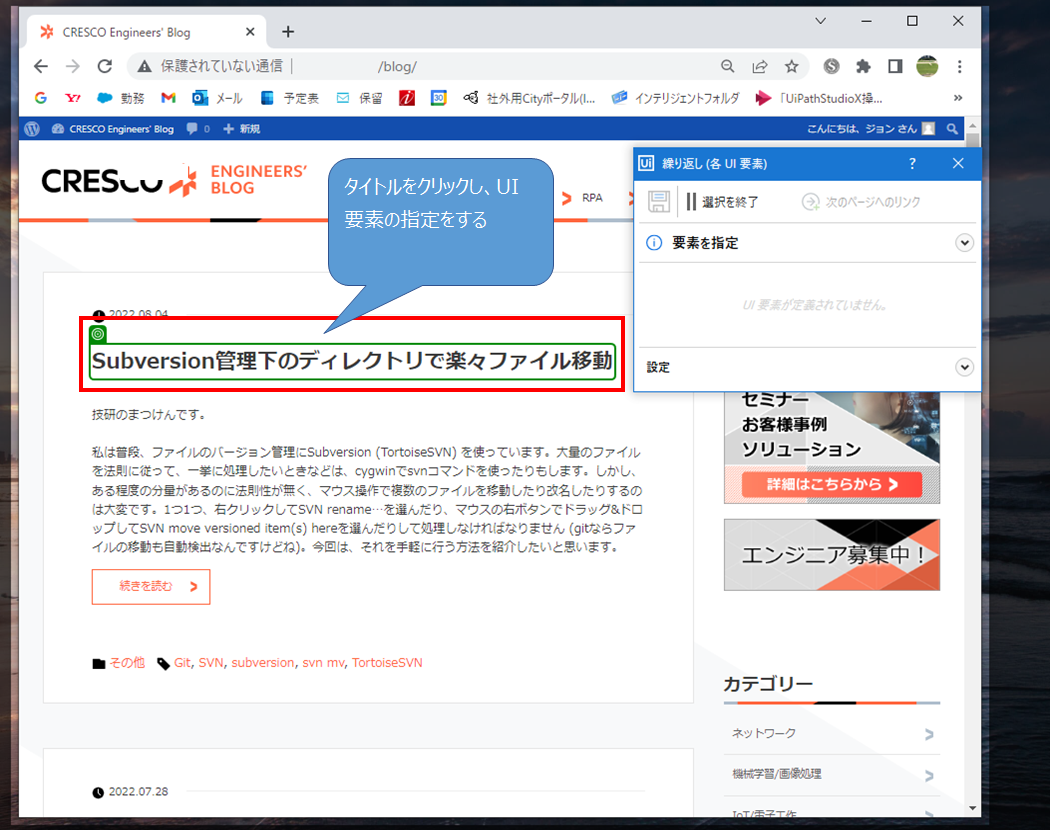Open the subversion tag link
The width and height of the screenshot is (1050, 830).
point(262,663)
